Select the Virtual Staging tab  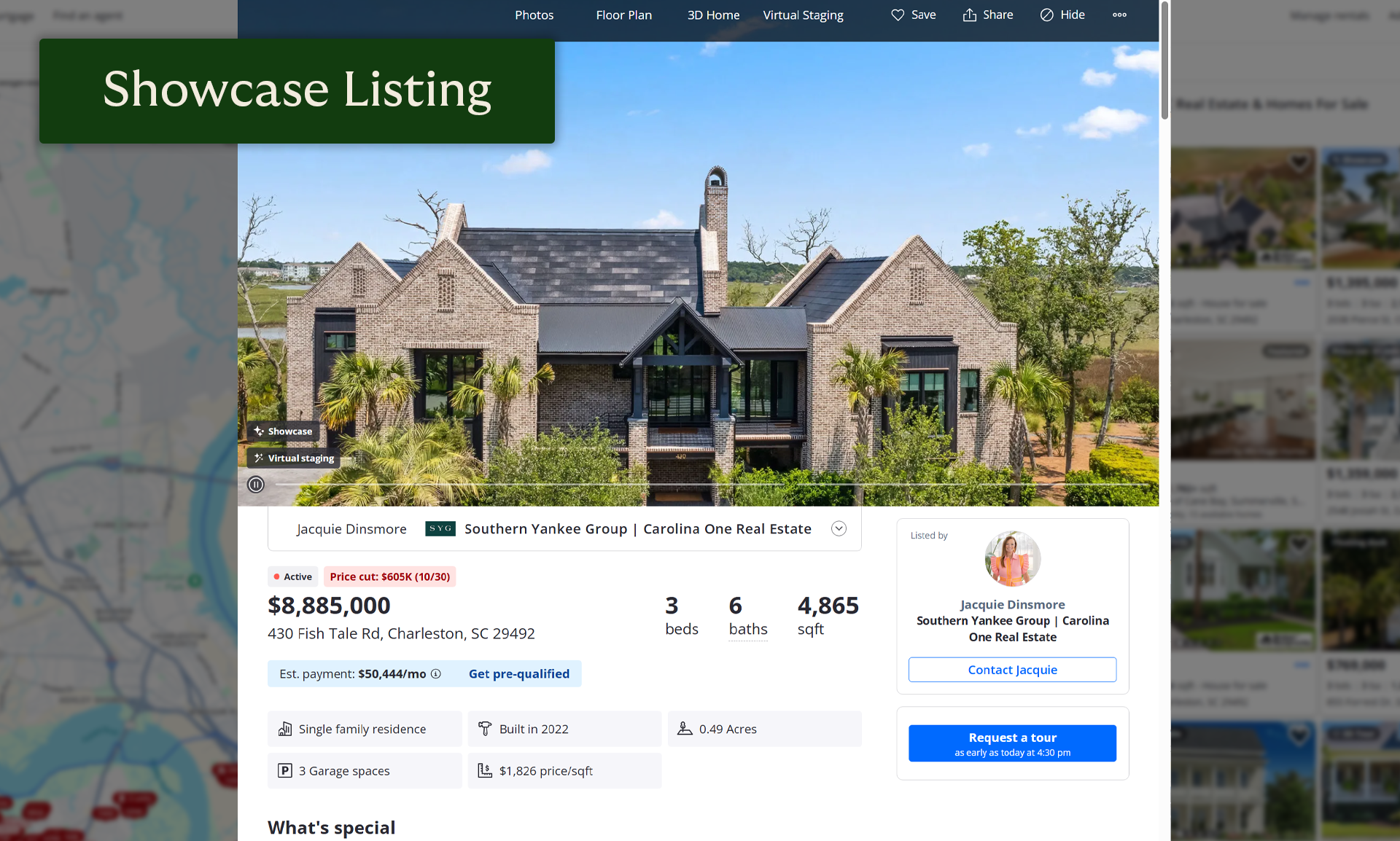[x=803, y=15]
